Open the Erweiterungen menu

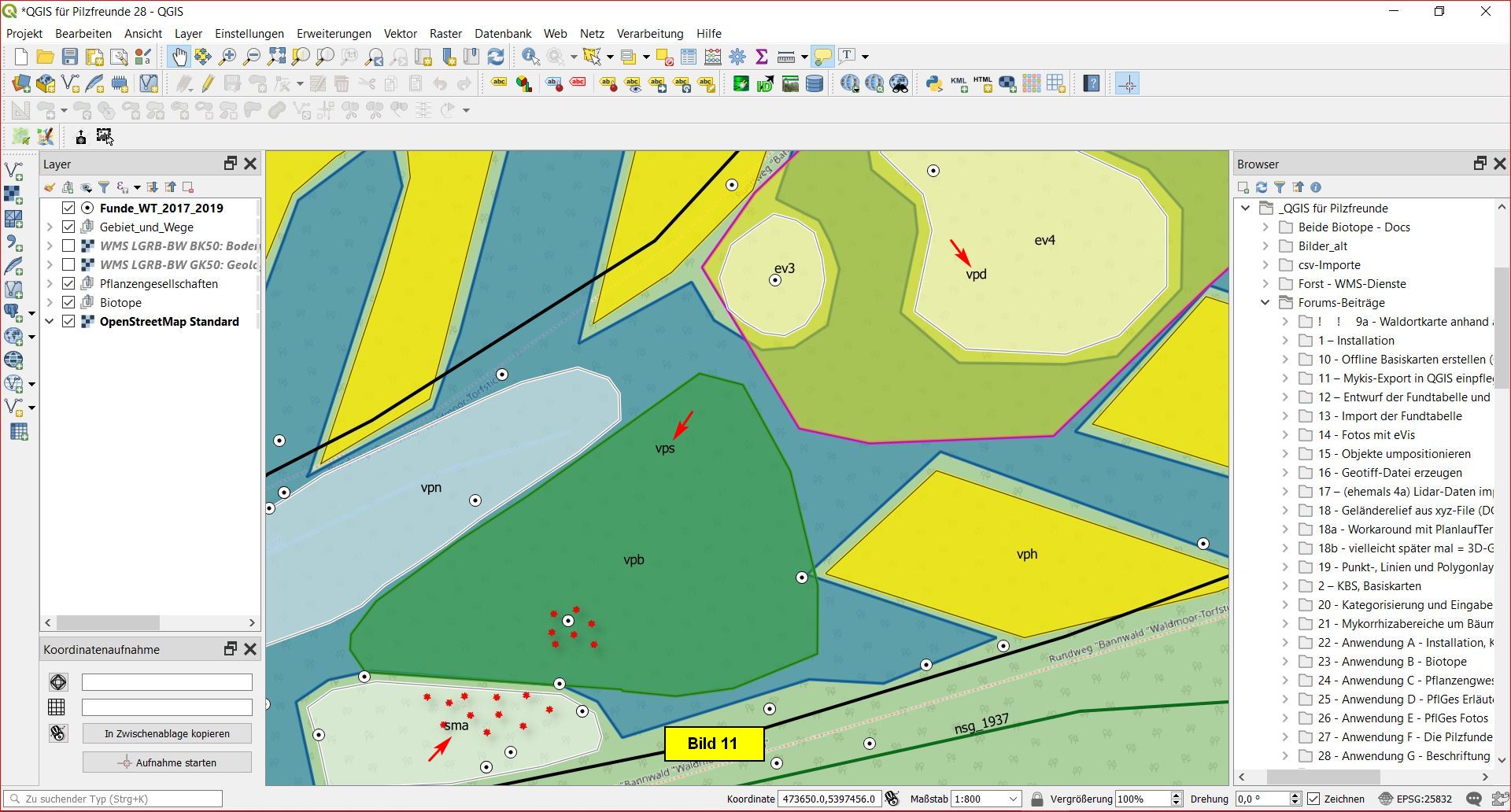coord(334,34)
